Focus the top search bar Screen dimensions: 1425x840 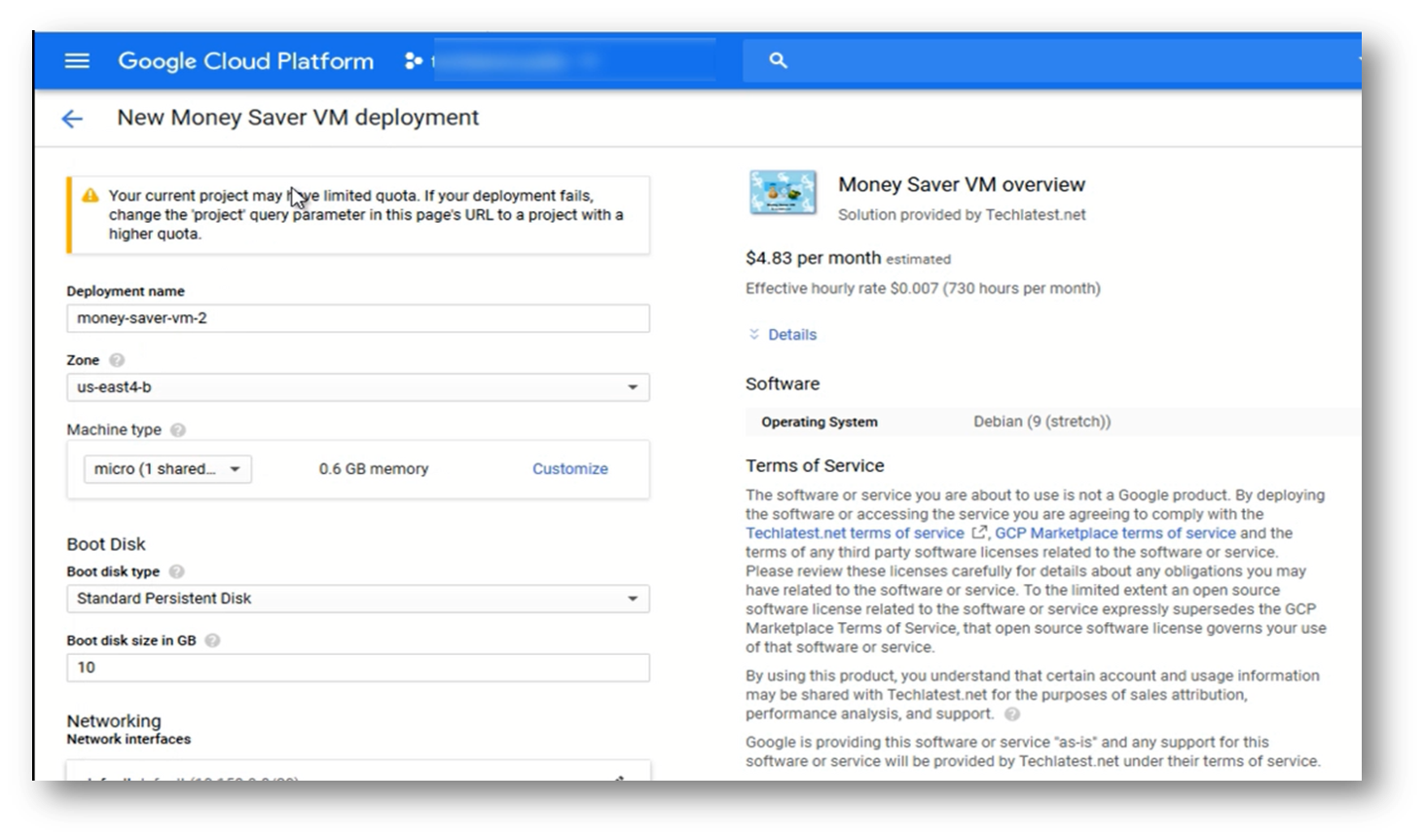tap(1051, 60)
